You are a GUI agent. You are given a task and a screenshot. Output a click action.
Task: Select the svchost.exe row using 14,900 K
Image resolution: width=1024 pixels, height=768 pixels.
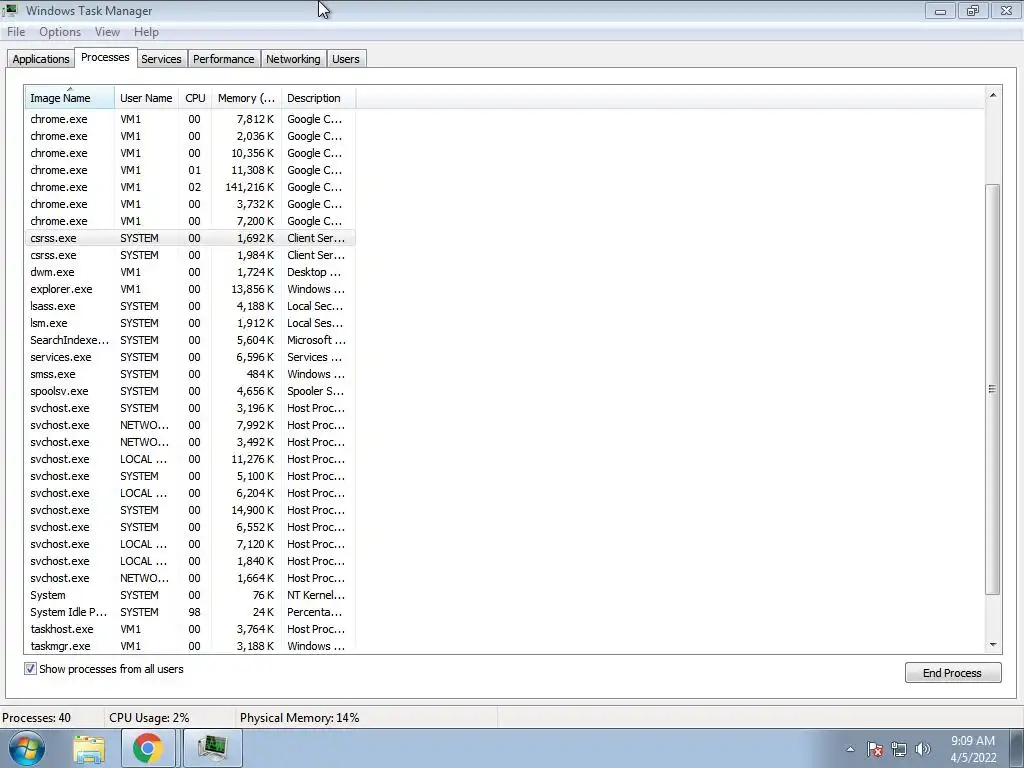click(190, 510)
